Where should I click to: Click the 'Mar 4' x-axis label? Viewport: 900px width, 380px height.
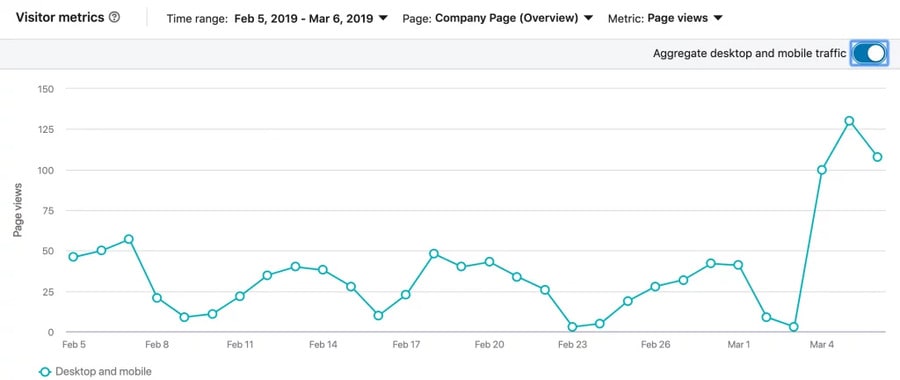(x=821, y=345)
